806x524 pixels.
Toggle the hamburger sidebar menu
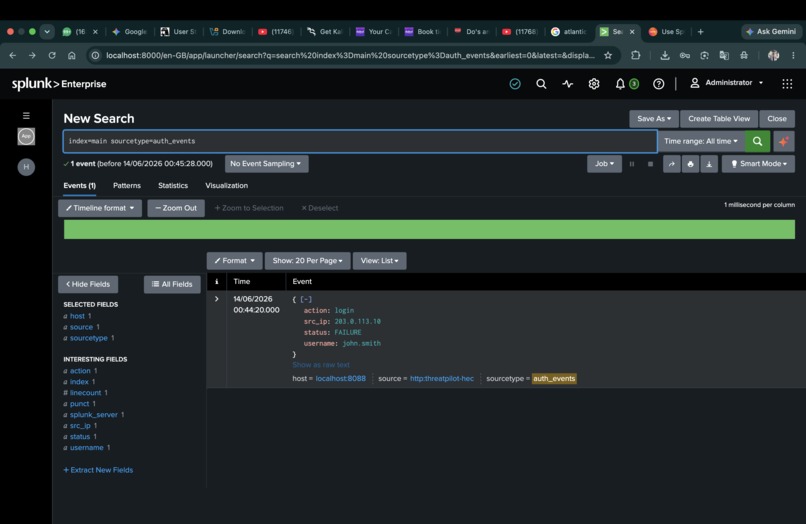(26, 116)
